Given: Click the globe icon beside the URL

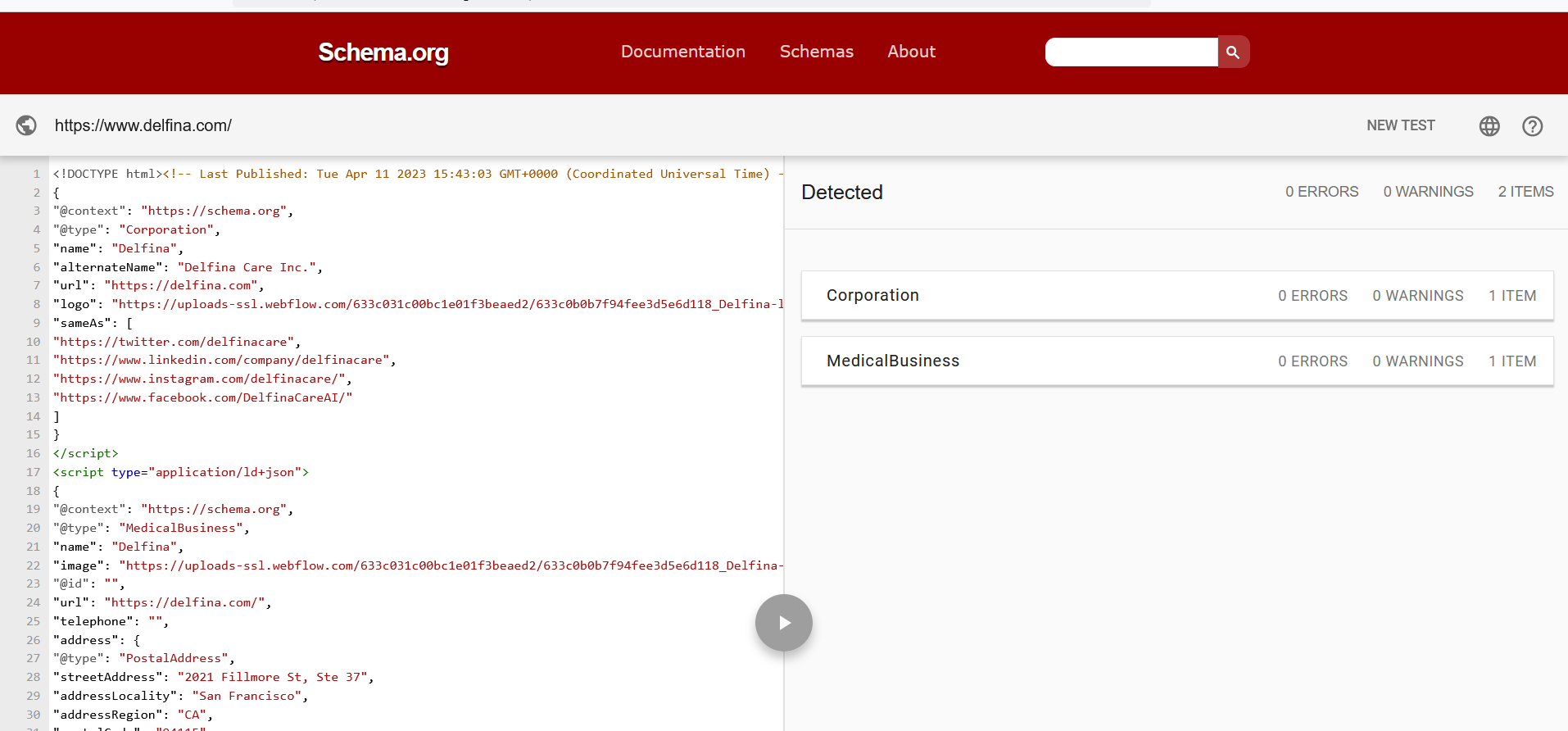Looking at the screenshot, I should click(x=26, y=125).
